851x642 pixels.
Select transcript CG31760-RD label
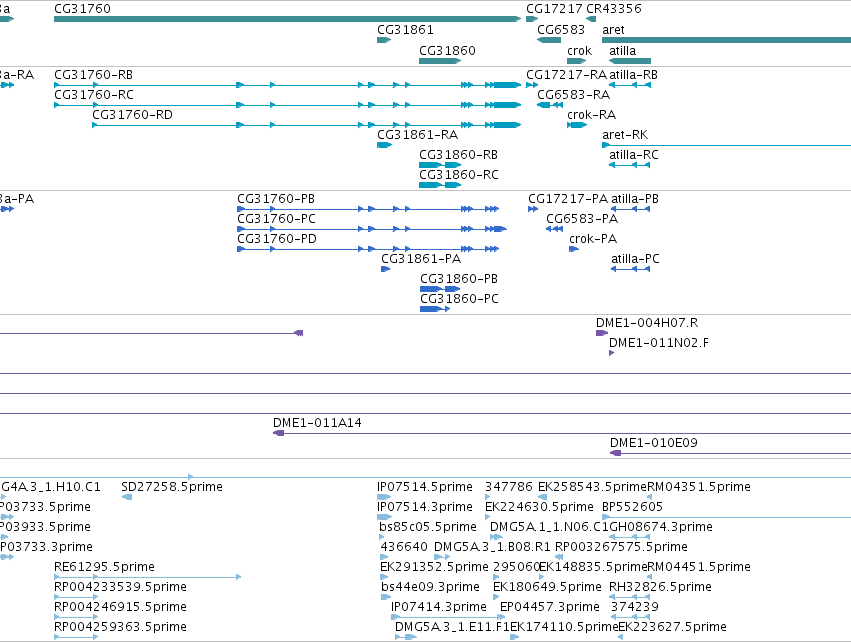coord(132,115)
